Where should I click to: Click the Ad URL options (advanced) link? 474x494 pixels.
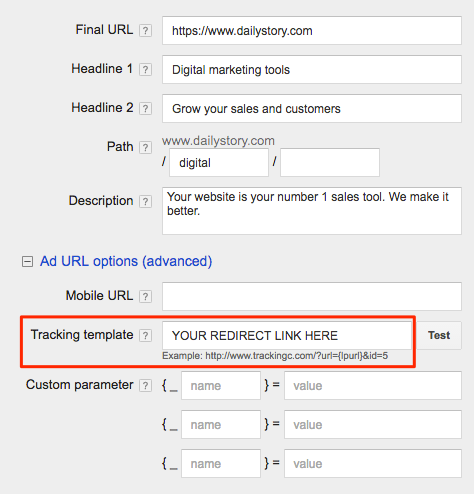[x=126, y=261]
